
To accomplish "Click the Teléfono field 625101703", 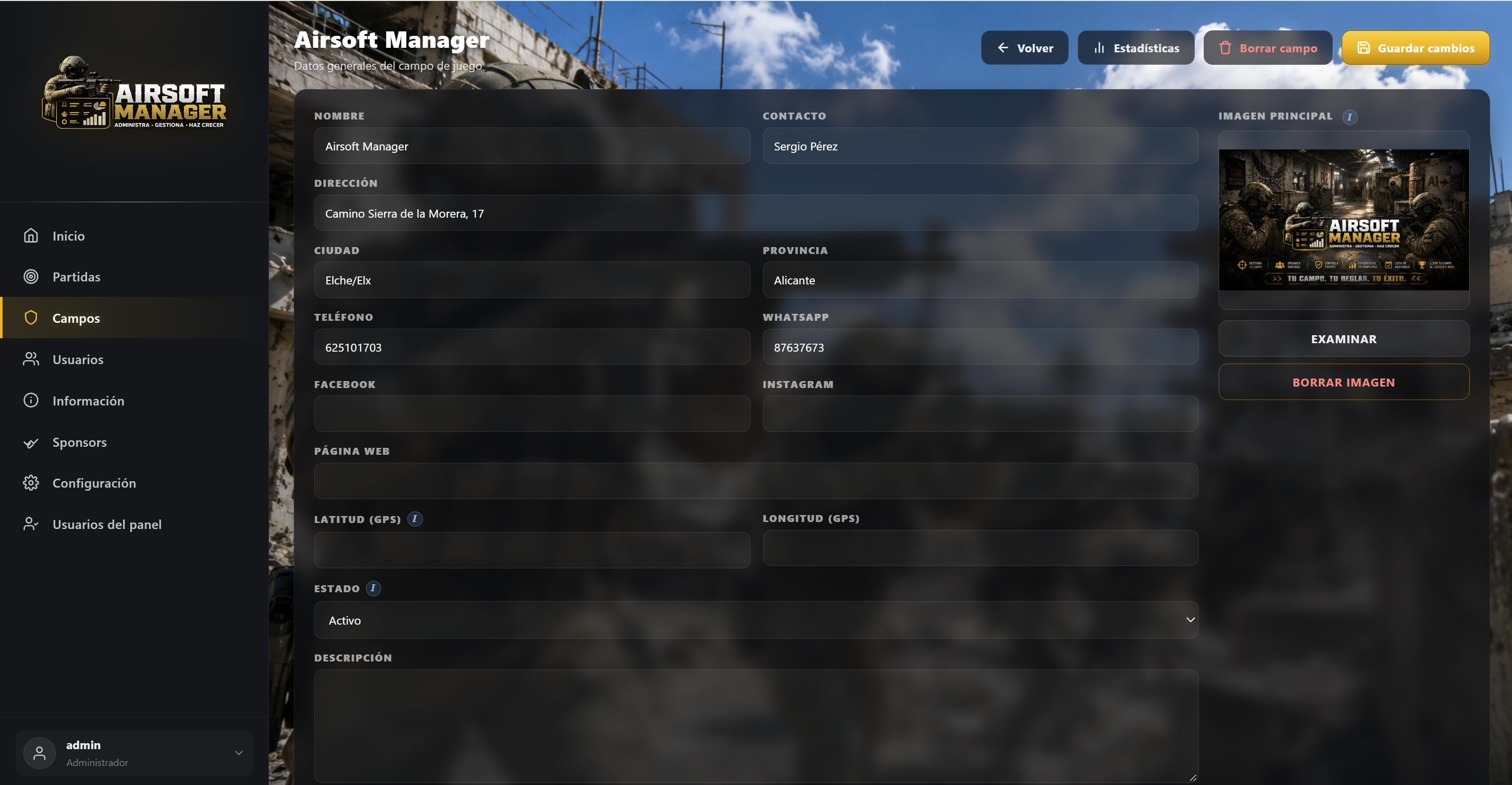I will (532, 347).
